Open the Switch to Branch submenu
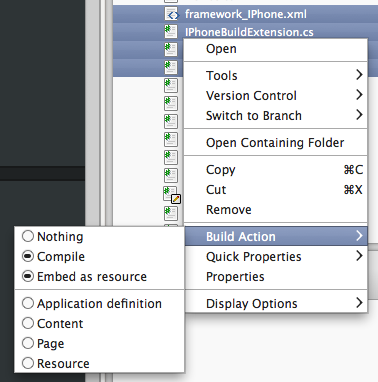Viewport: 378px width, 382px height. (276, 116)
